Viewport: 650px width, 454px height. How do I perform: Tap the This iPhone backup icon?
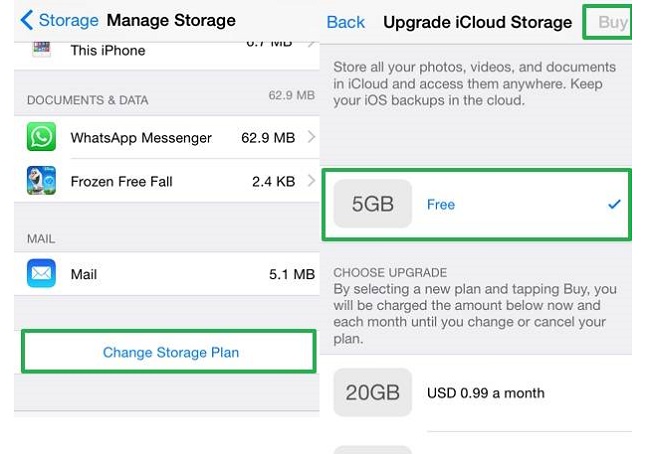tap(41, 46)
